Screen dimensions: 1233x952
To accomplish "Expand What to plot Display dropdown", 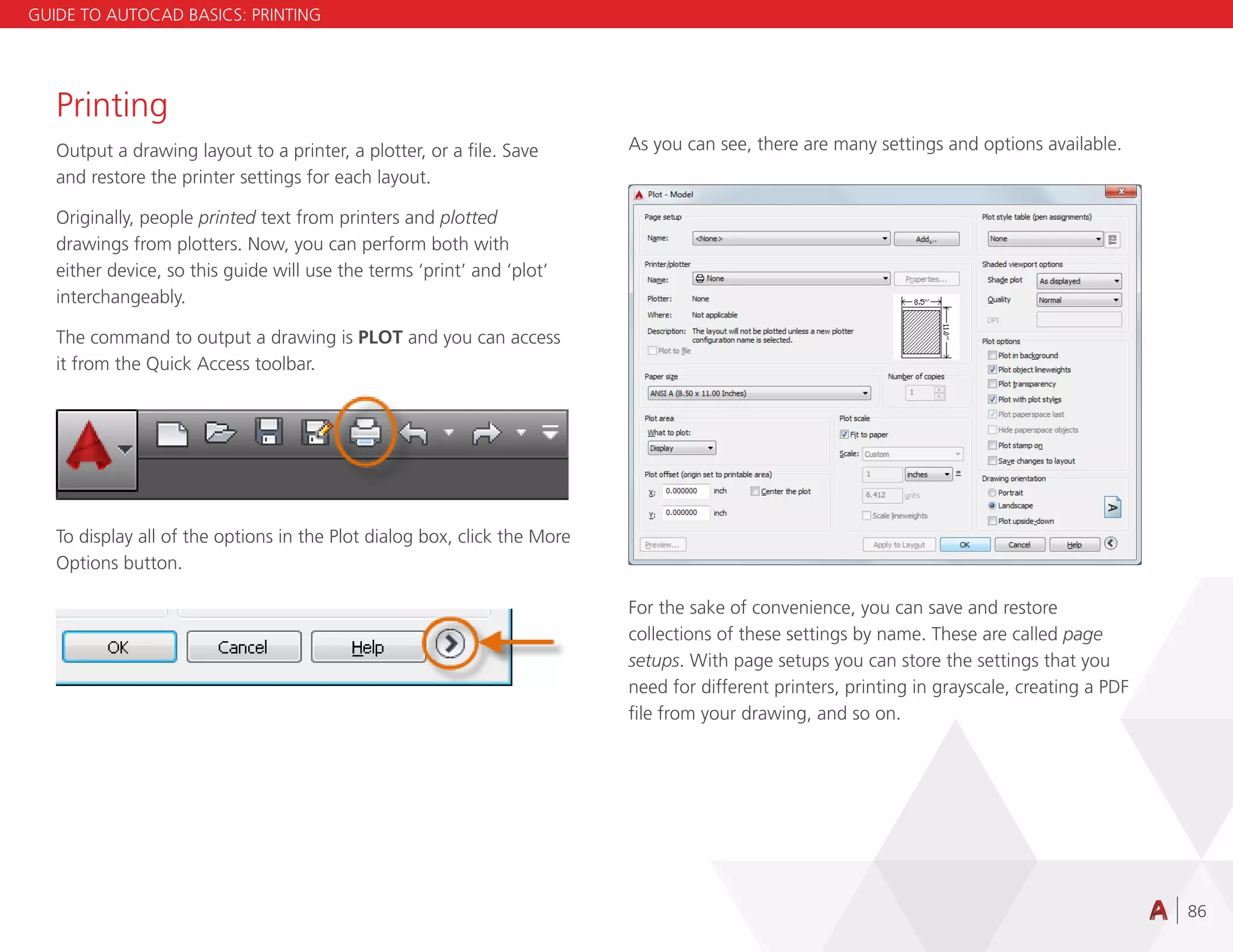I will tap(682, 448).
